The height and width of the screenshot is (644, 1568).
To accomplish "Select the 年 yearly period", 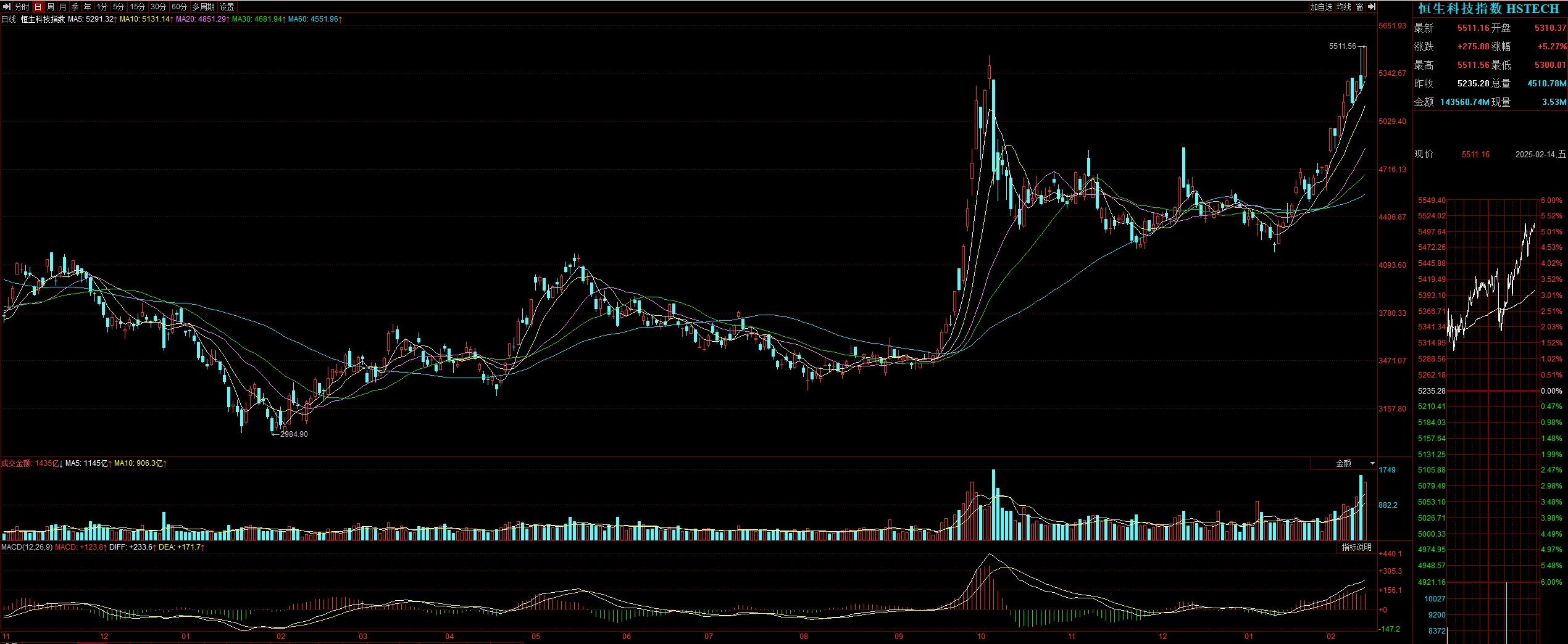I will click(x=88, y=7).
